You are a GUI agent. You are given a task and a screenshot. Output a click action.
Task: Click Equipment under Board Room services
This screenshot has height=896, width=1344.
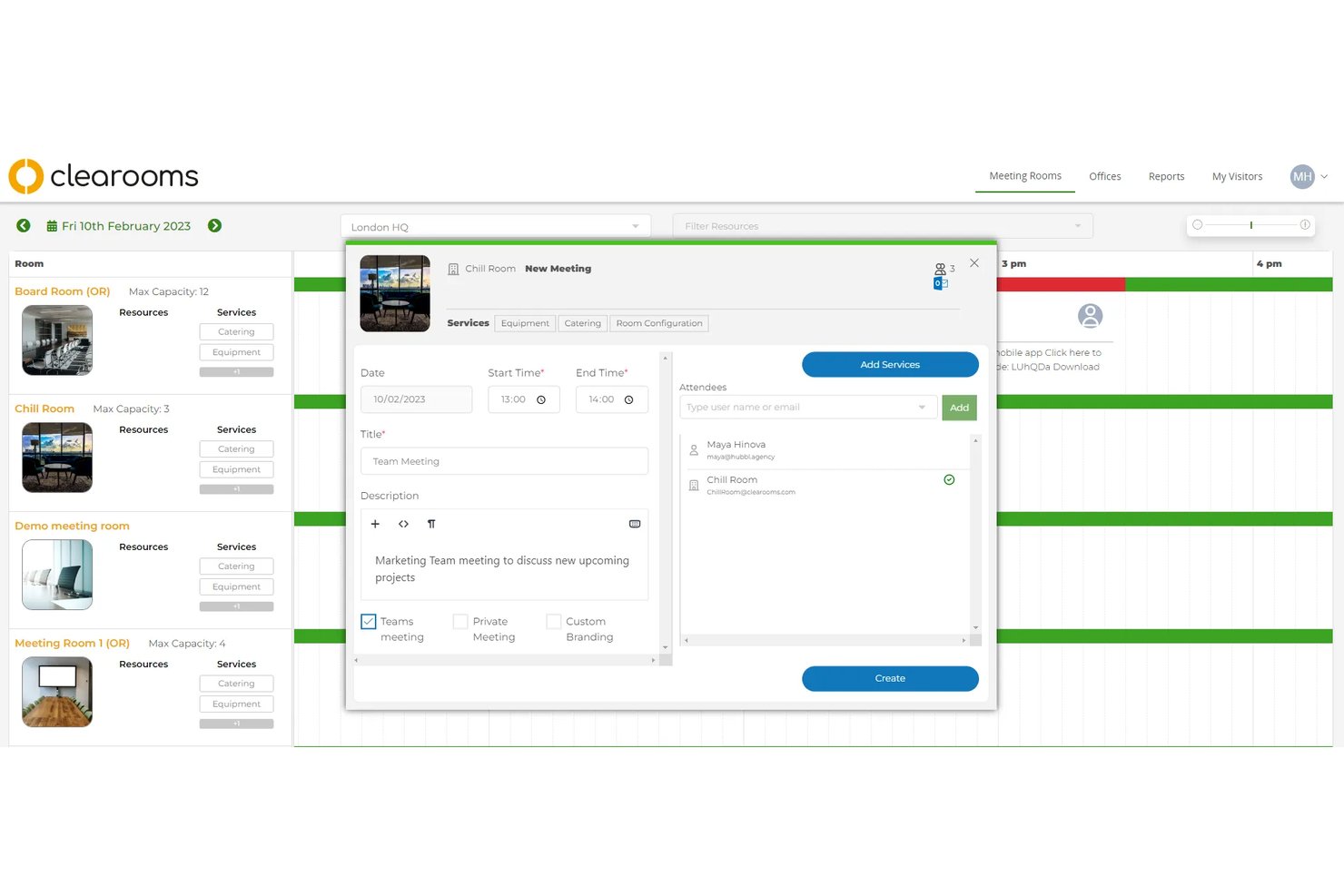pos(236,352)
